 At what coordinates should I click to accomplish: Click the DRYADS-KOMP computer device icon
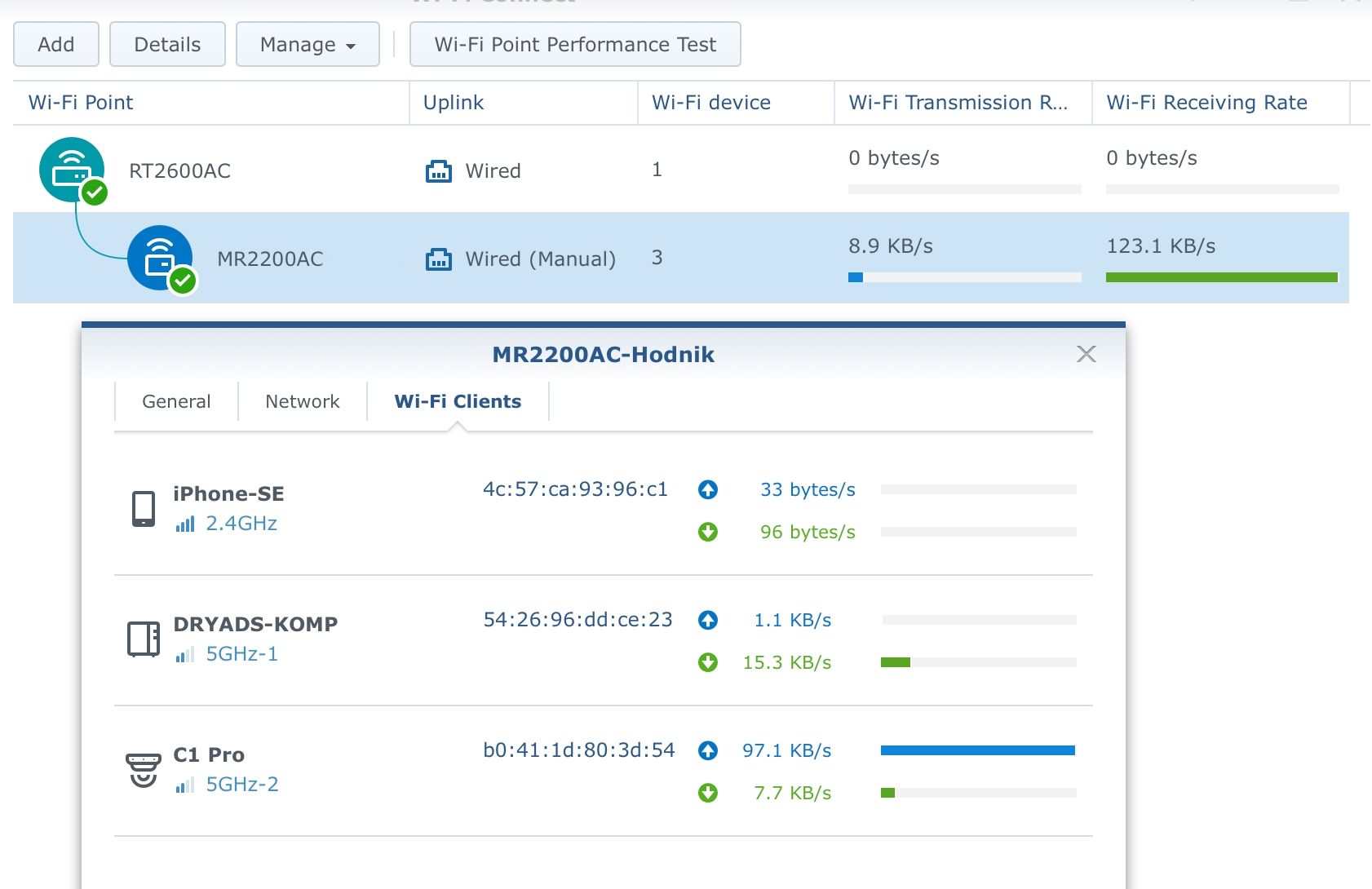click(144, 639)
